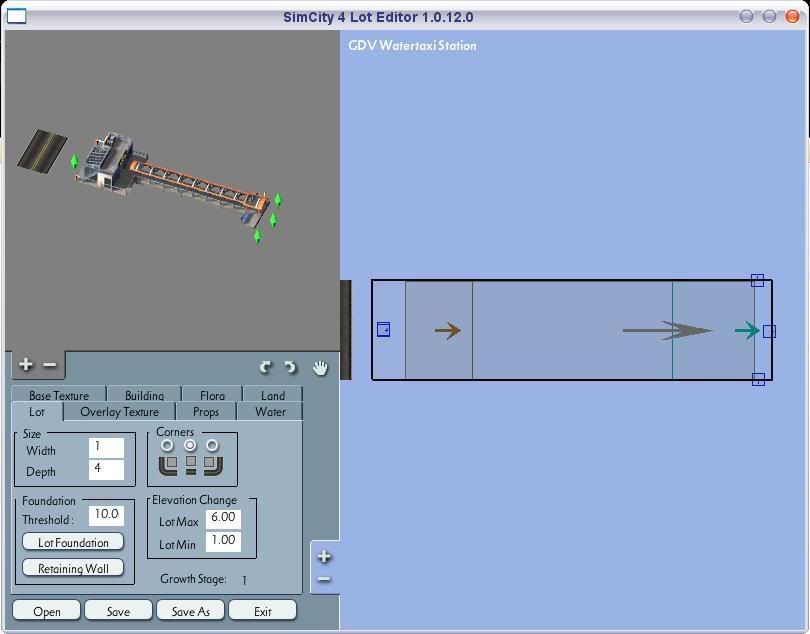The image size is (810, 634).
Task: Click 'GDV Watertaxi Station' title text
Action: tap(412, 45)
